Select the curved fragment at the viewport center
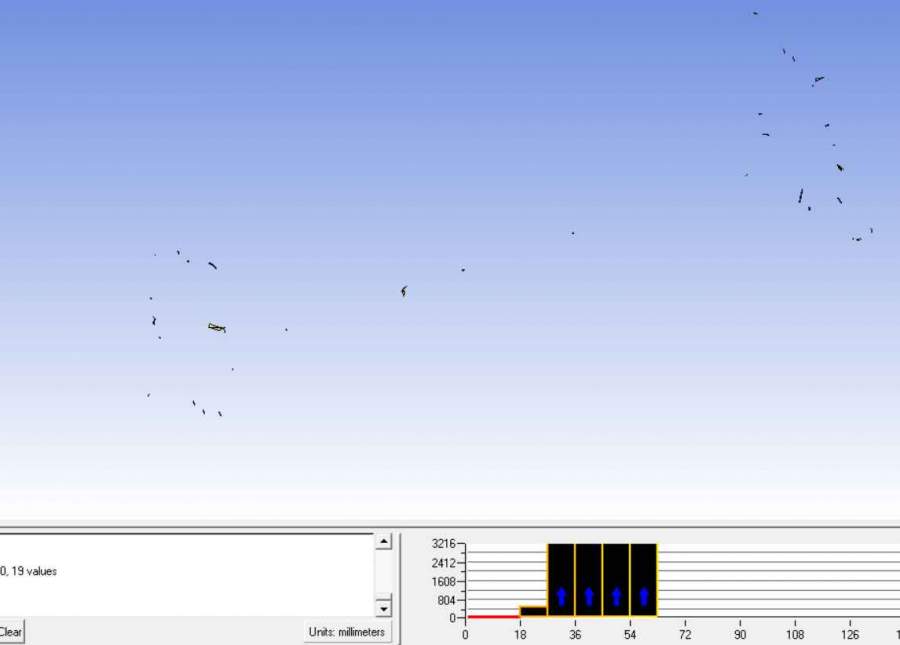The image size is (900, 645). point(404,292)
